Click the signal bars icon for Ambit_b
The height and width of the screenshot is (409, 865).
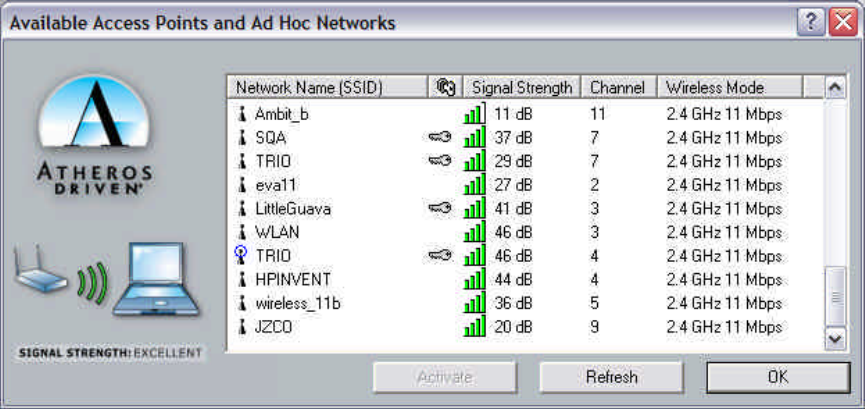[x=474, y=113]
